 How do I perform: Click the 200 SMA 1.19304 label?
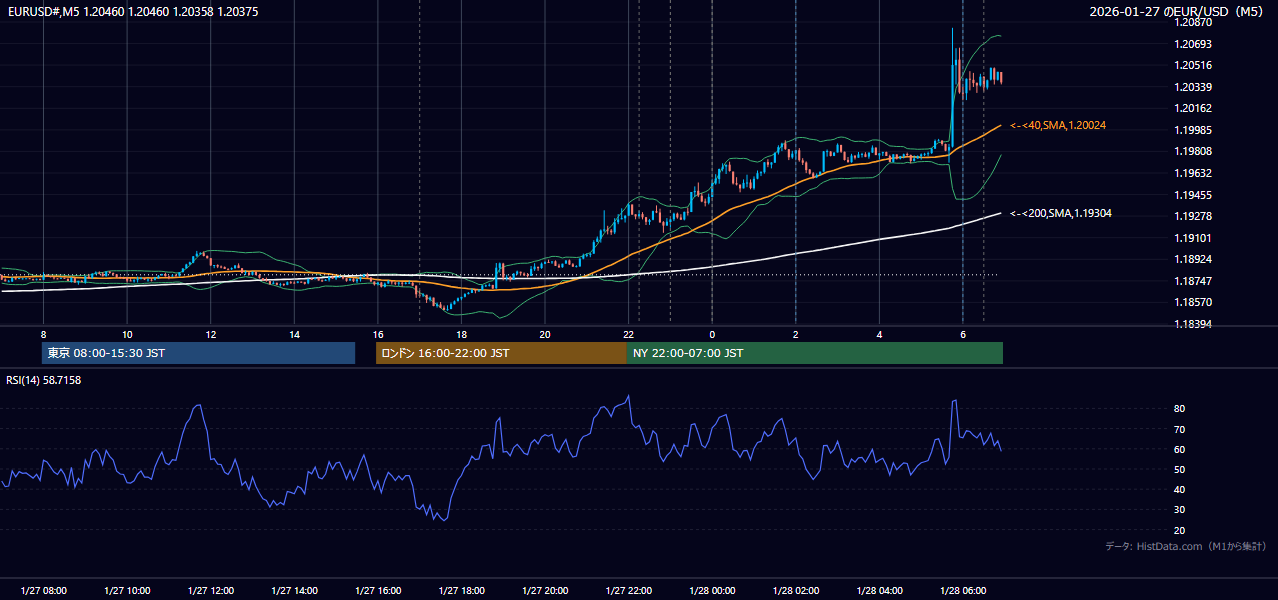1061,213
